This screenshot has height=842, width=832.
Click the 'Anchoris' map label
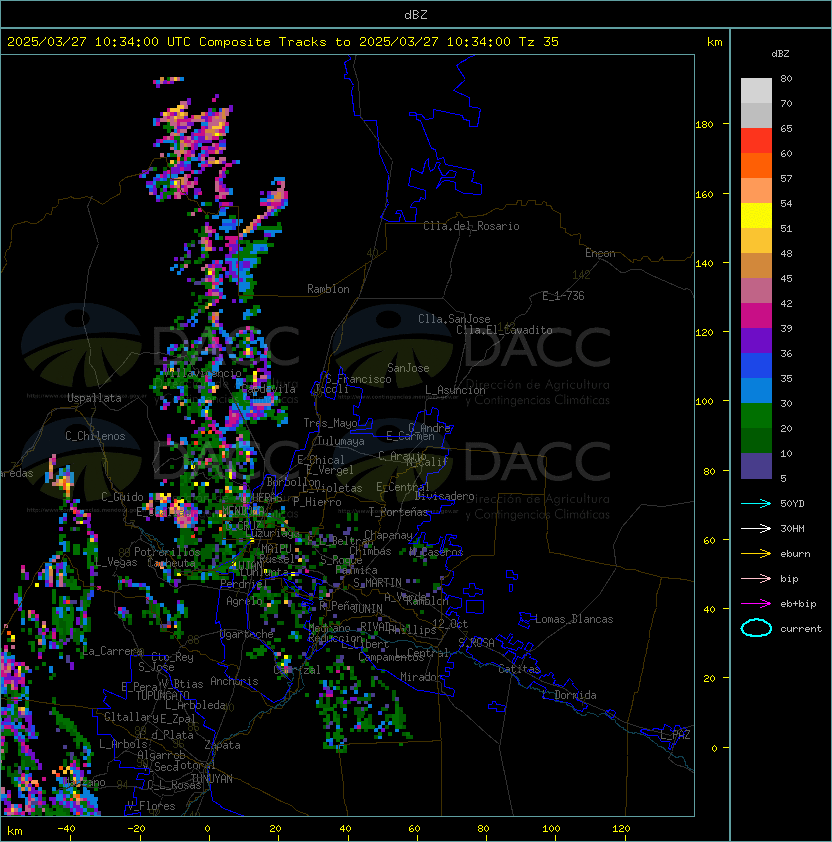click(x=234, y=681)
